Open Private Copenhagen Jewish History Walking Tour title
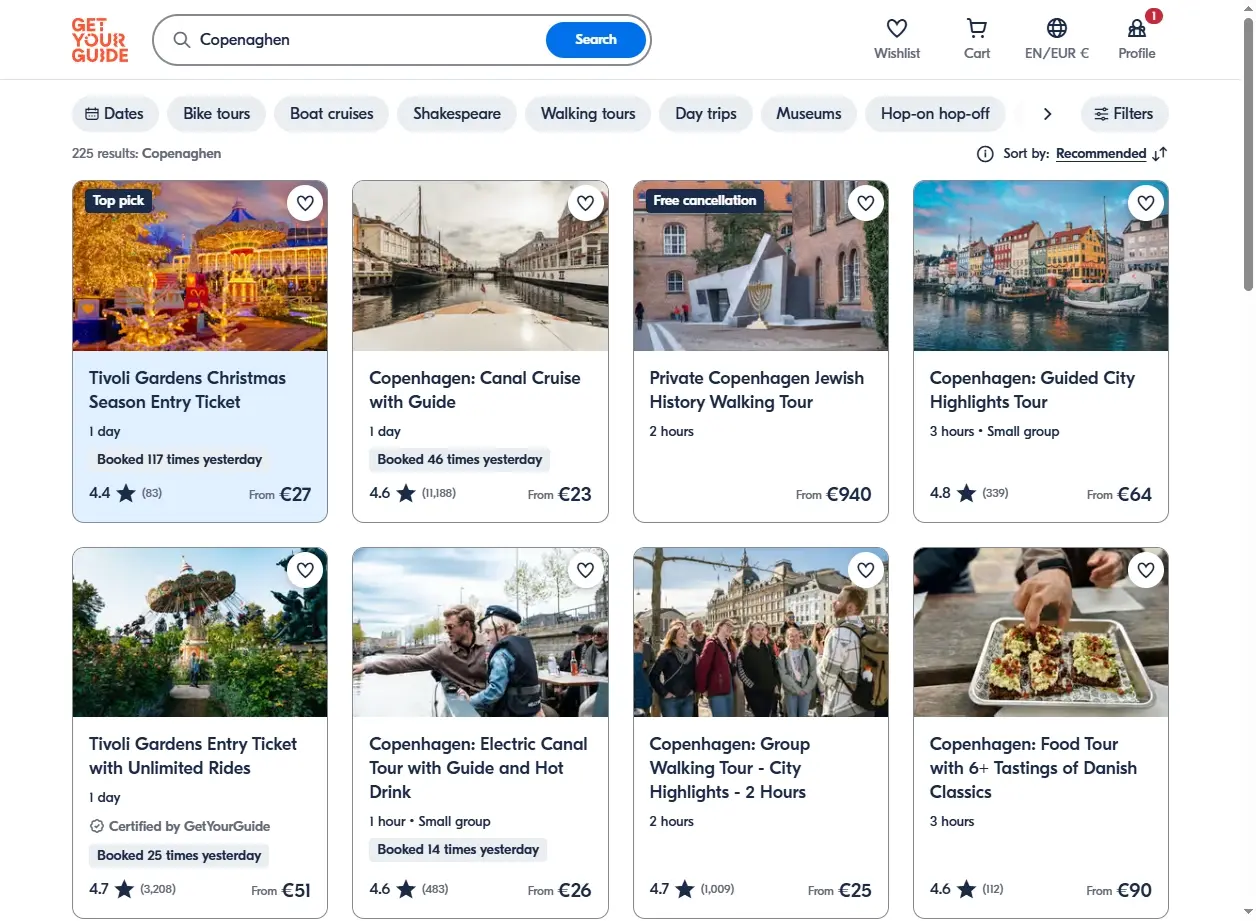This screenshot has height=921, width=1256. point(757,390)
